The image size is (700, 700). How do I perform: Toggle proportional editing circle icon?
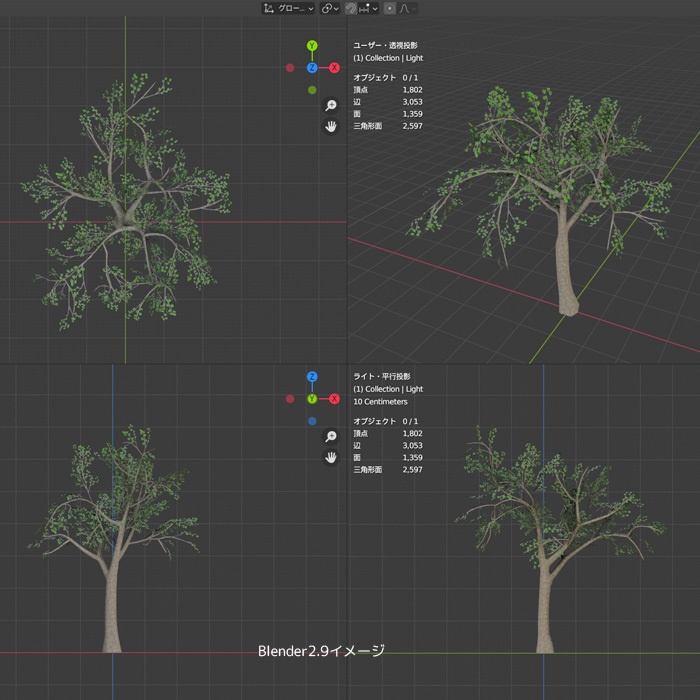click(x=390, y=8)
